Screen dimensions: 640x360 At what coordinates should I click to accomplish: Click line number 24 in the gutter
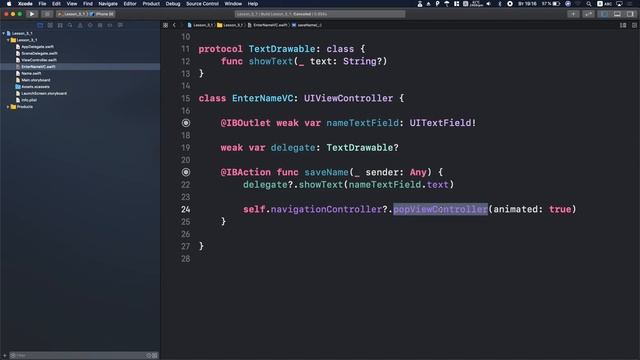point(186,209)
